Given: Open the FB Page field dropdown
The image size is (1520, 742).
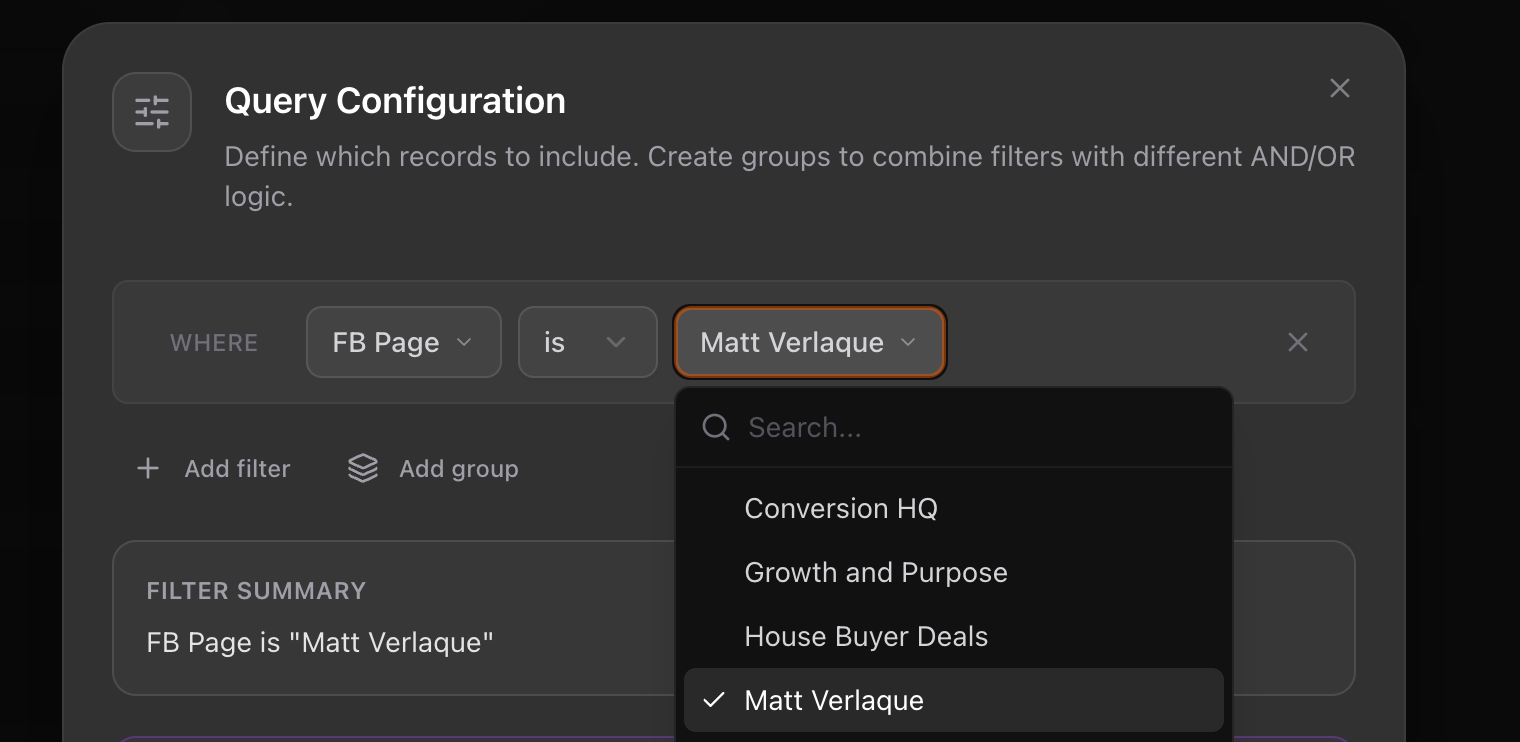Looking at the screenshot, I should (x=404, y=342).
